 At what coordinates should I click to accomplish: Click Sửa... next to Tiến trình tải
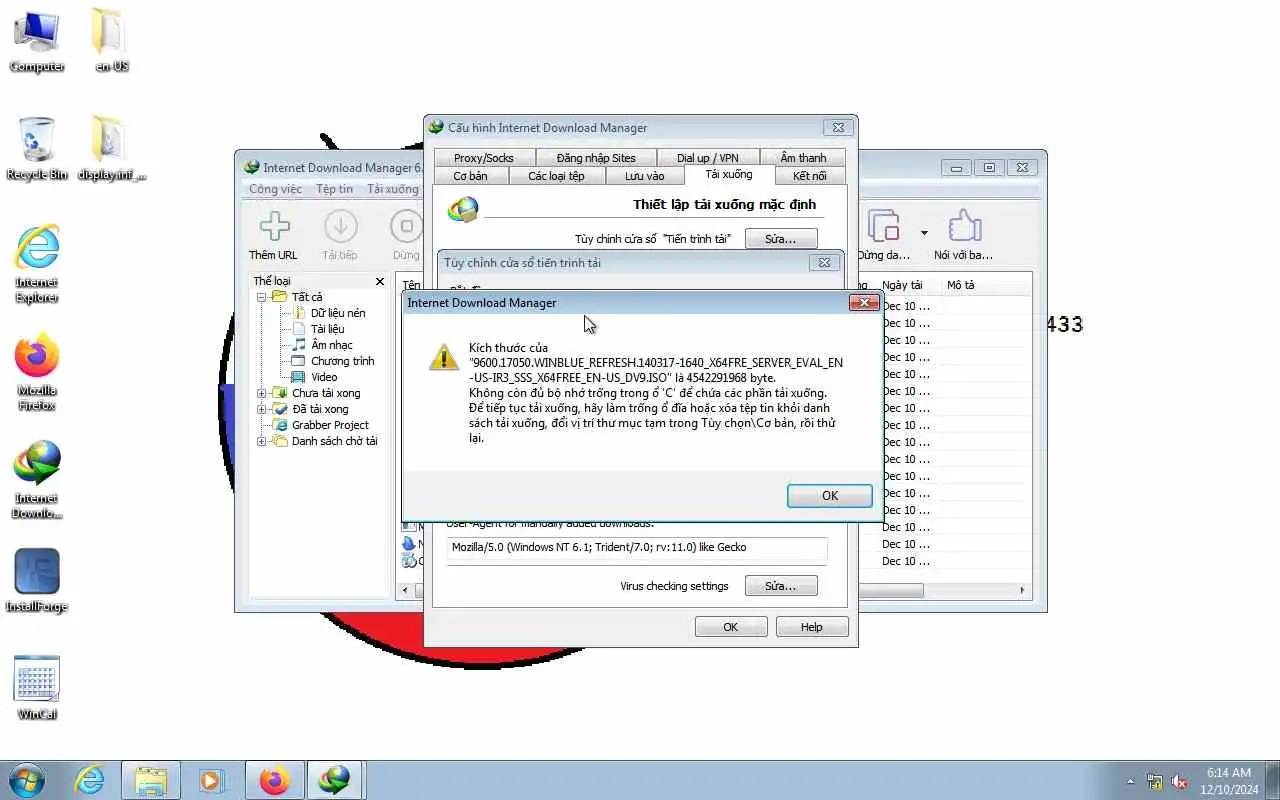click(x=781, y=239)
